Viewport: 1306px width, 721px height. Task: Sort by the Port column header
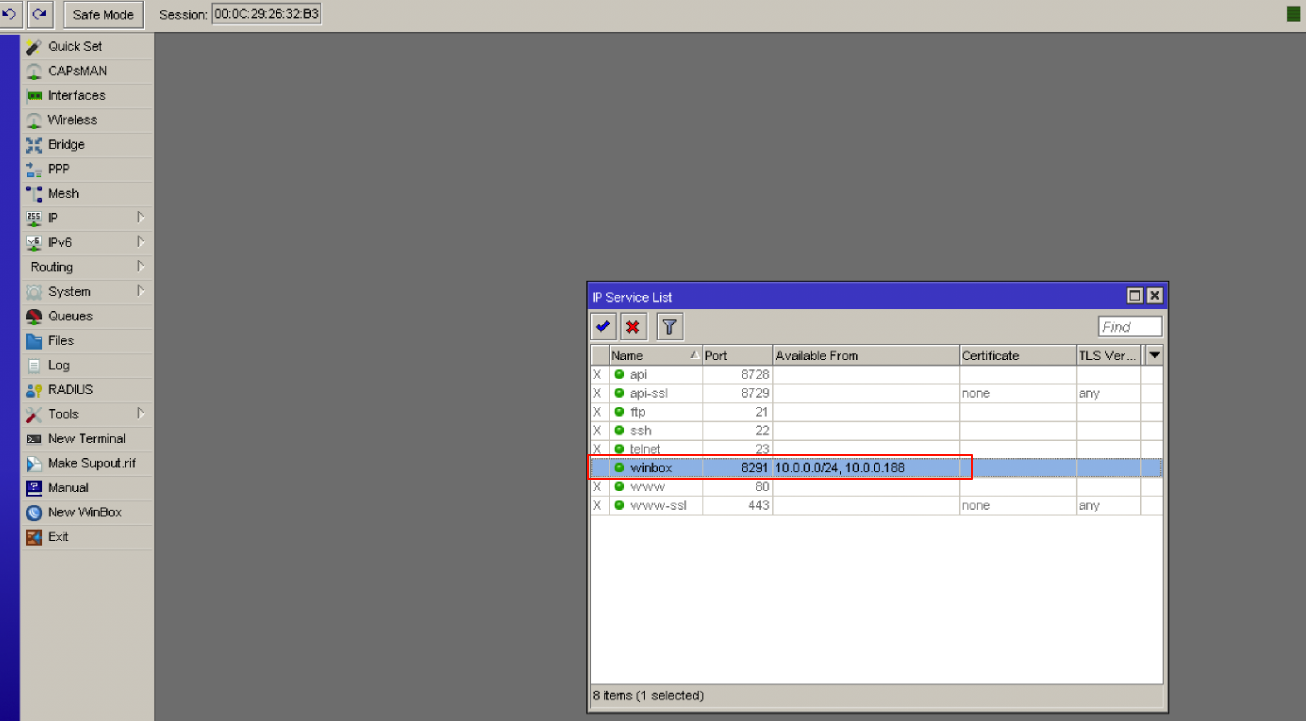click(738, 355)
